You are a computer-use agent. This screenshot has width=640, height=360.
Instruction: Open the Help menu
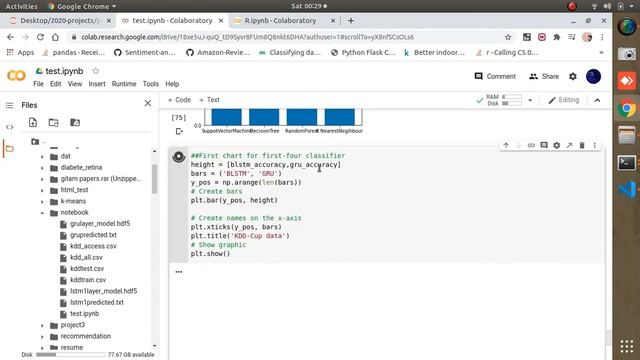click(172, 84)
